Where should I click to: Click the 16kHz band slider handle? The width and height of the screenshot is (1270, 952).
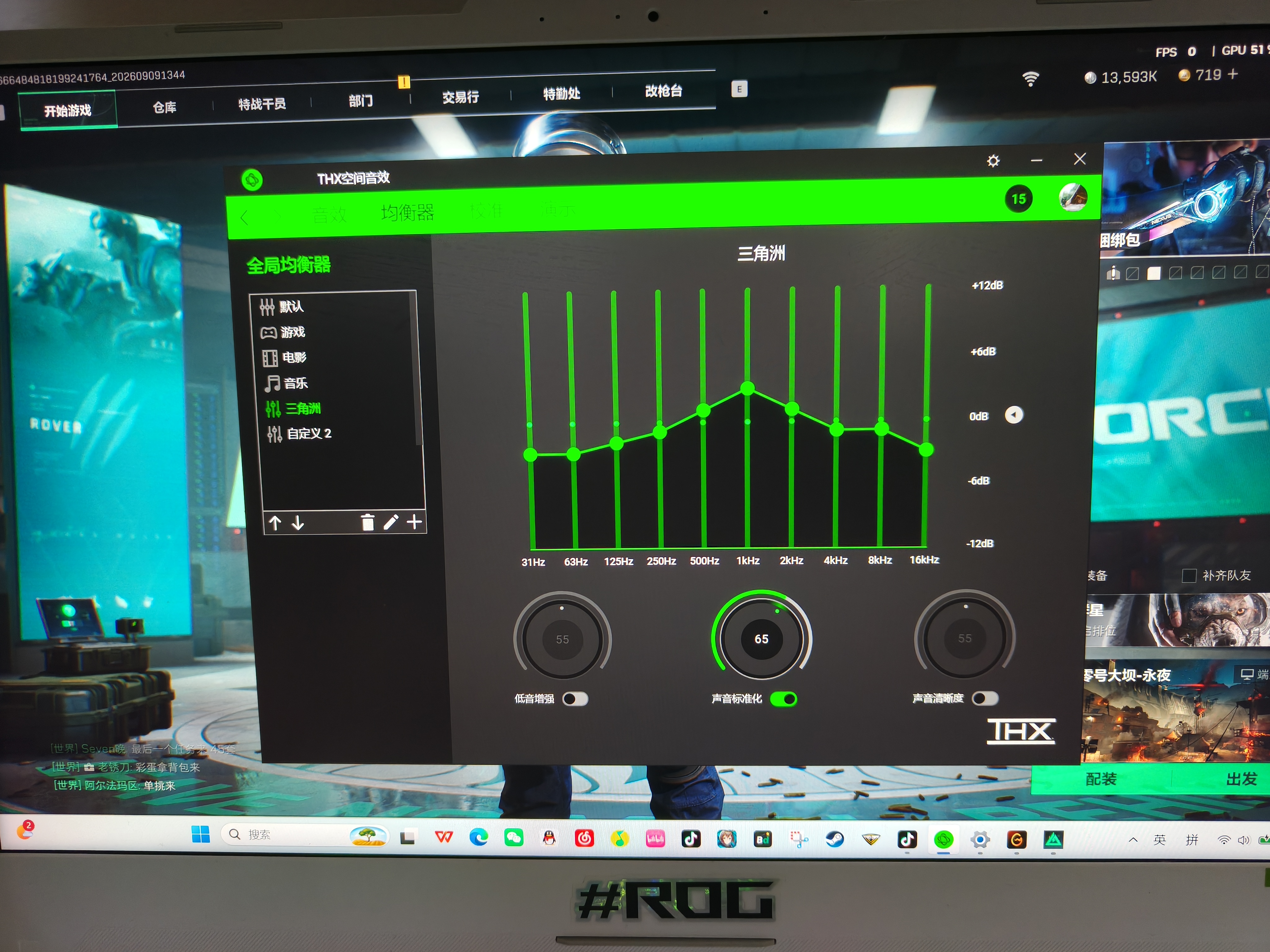tap(926, 450)
